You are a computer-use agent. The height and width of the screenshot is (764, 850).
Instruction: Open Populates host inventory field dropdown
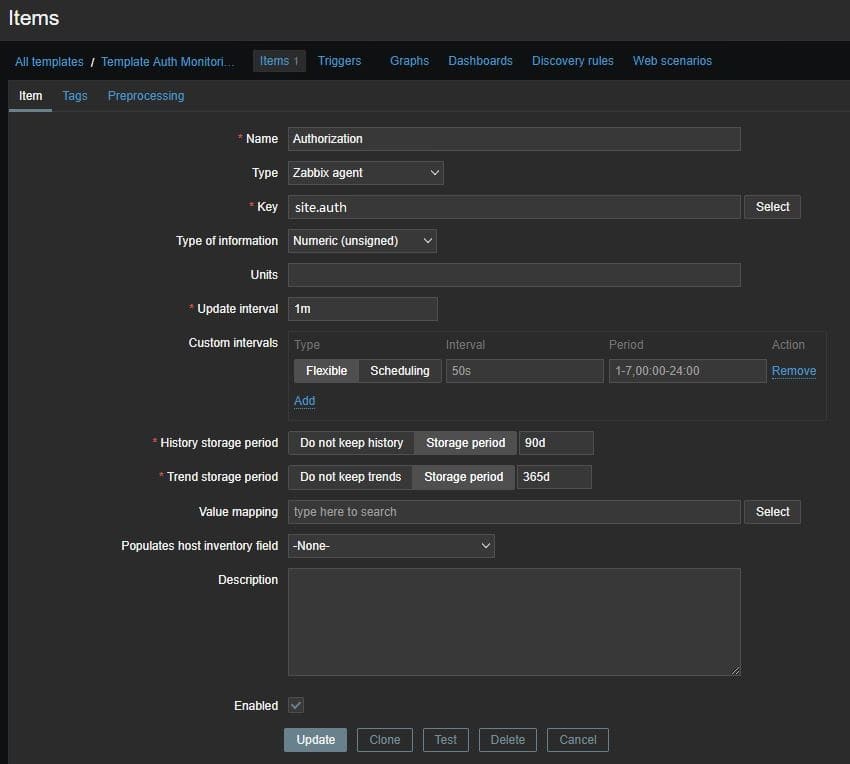click(391, 546)
